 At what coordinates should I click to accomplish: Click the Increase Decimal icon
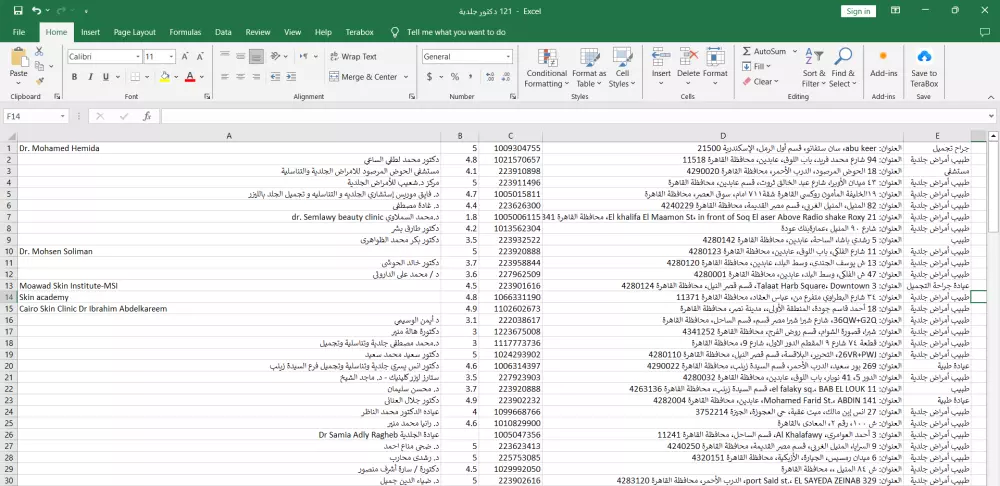(x=490, y=77)
